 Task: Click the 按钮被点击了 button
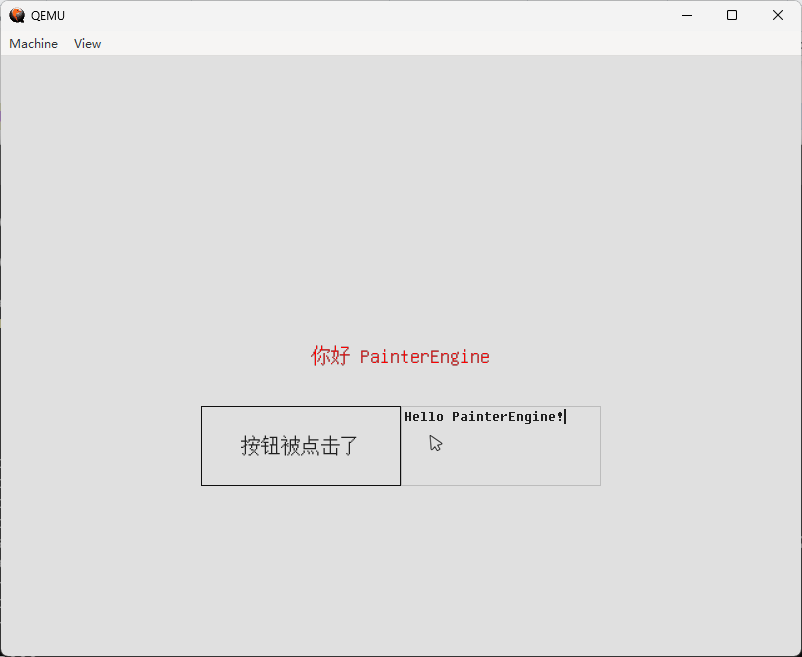301,446
